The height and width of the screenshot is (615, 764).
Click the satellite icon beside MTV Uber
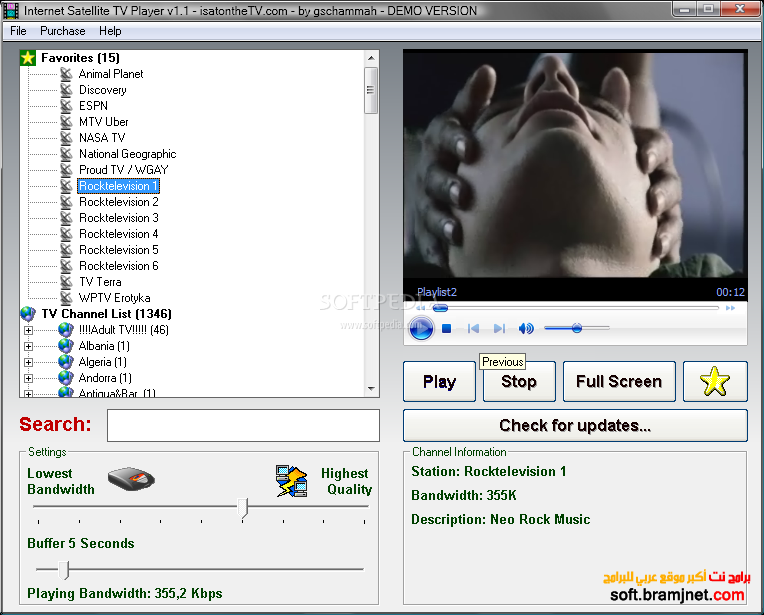click(66, 122)
